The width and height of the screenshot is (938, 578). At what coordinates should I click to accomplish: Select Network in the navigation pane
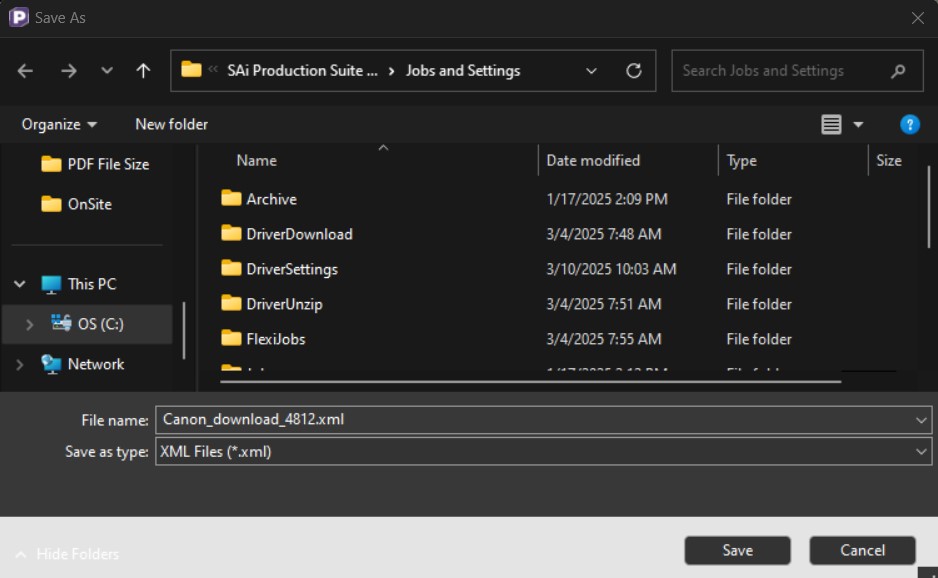[x=83, y=364]
